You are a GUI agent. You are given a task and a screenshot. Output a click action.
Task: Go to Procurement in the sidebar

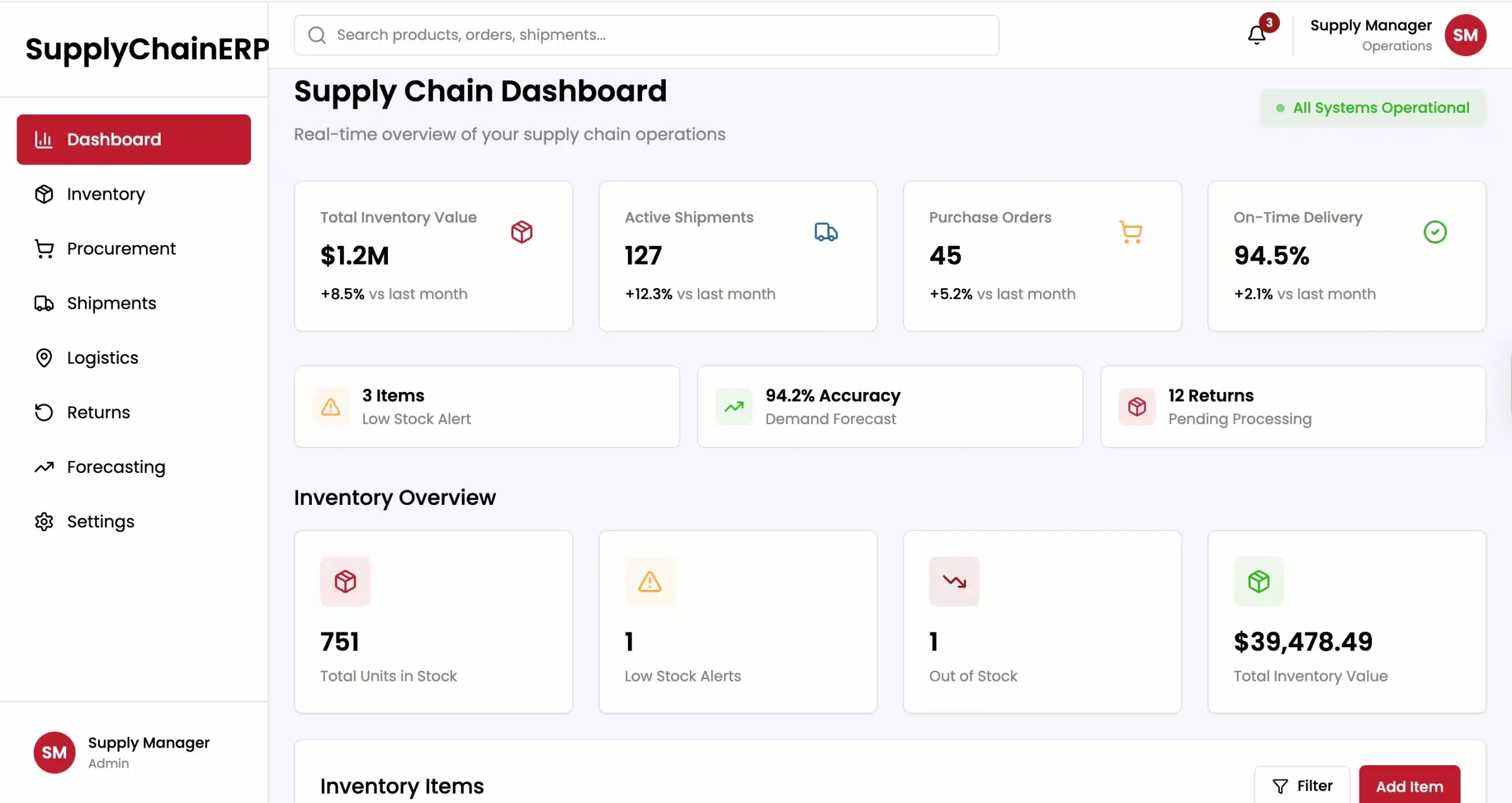pos(121,249)
